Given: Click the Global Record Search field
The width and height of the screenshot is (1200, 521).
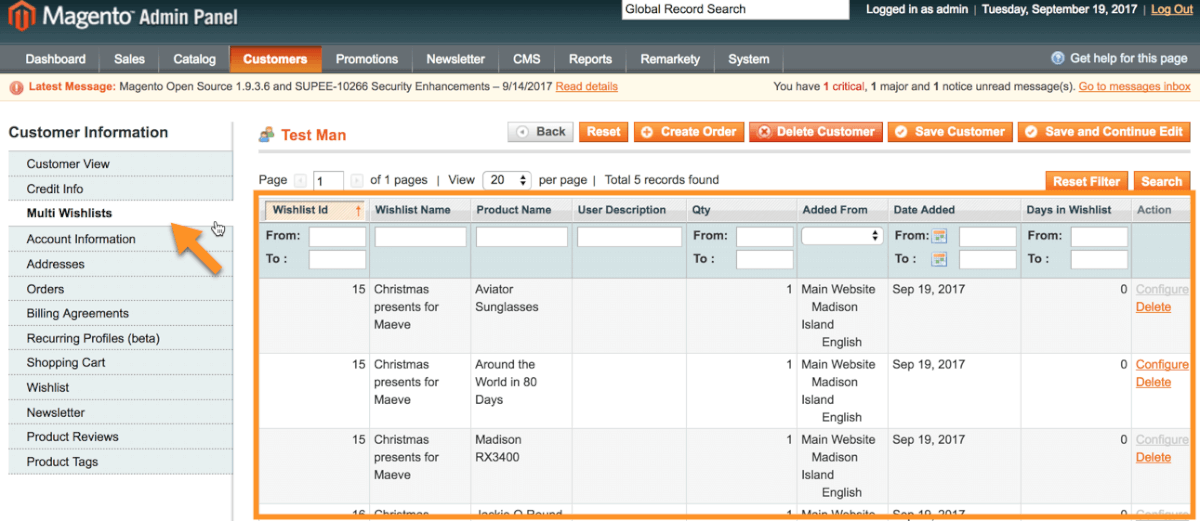Looking at the screenshot, I should coord(734,10).
